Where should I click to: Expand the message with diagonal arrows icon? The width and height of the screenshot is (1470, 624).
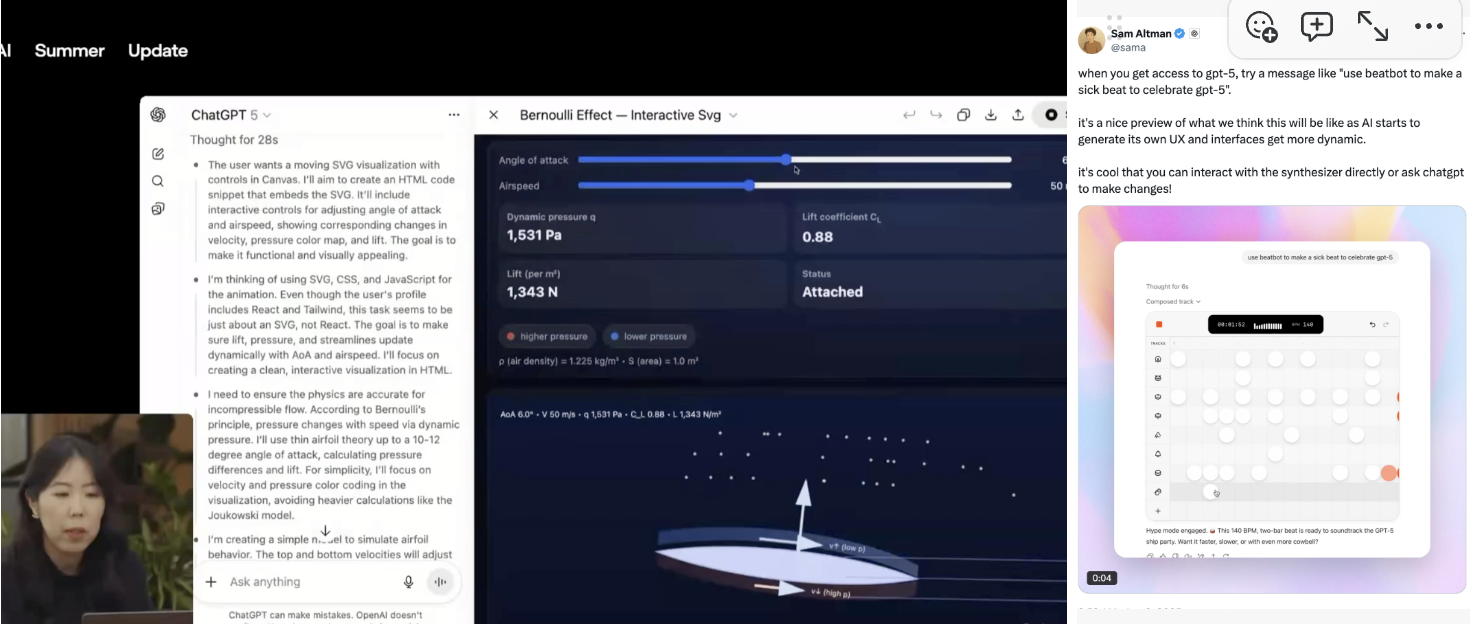click(1372, 27)
